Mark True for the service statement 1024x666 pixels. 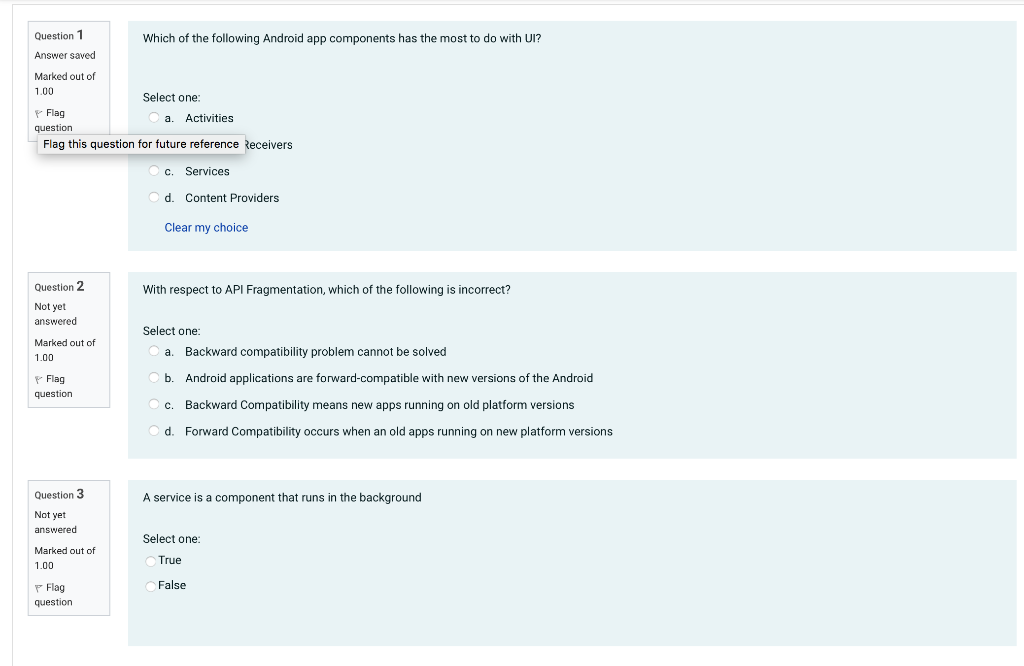tap(151, 561)
